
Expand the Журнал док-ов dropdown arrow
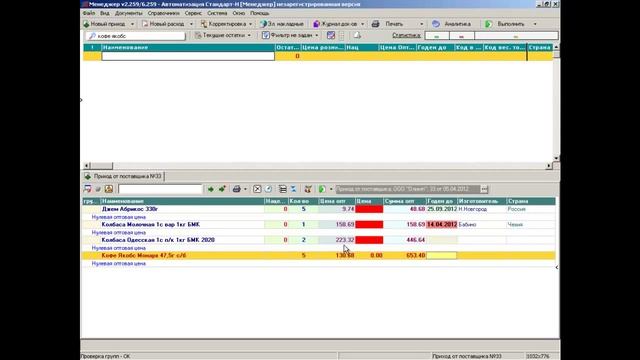click(x=362, y=24)
